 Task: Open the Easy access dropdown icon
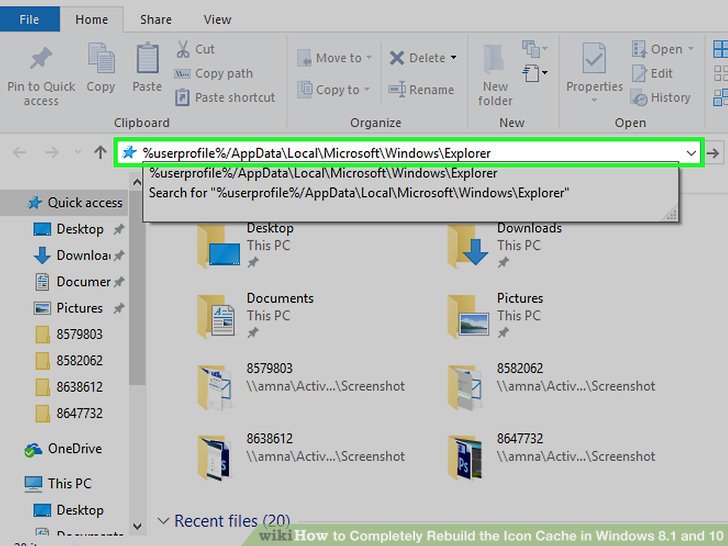pos(535,73)
